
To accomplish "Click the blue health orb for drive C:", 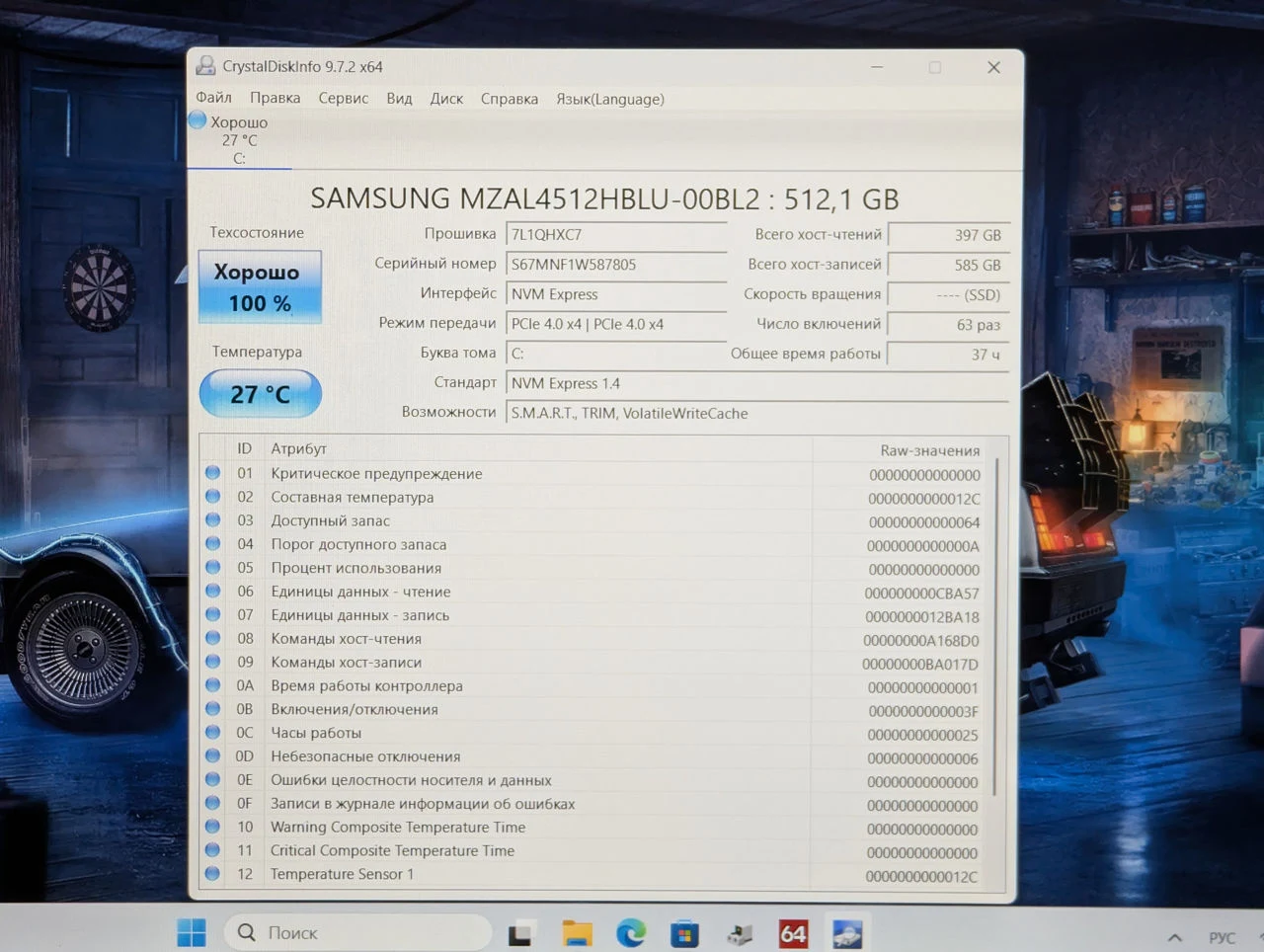I will point(197,120).
